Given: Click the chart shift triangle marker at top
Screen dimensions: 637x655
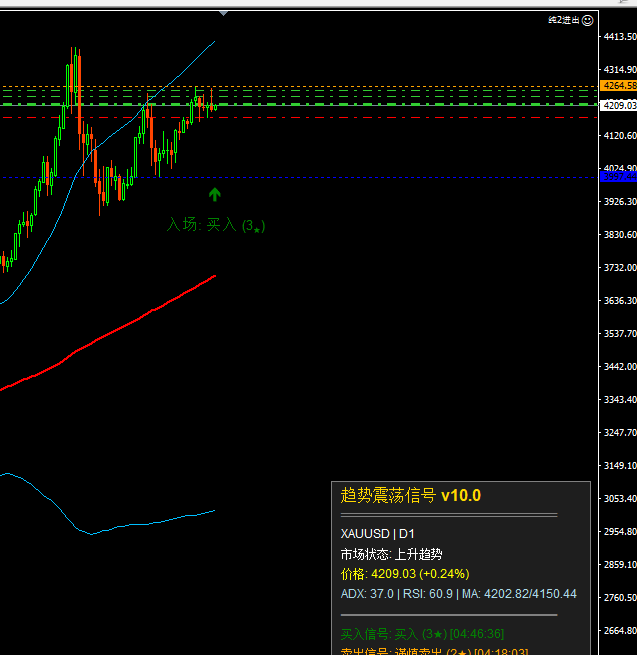Looking at the screenshot, I should (223, 13).
